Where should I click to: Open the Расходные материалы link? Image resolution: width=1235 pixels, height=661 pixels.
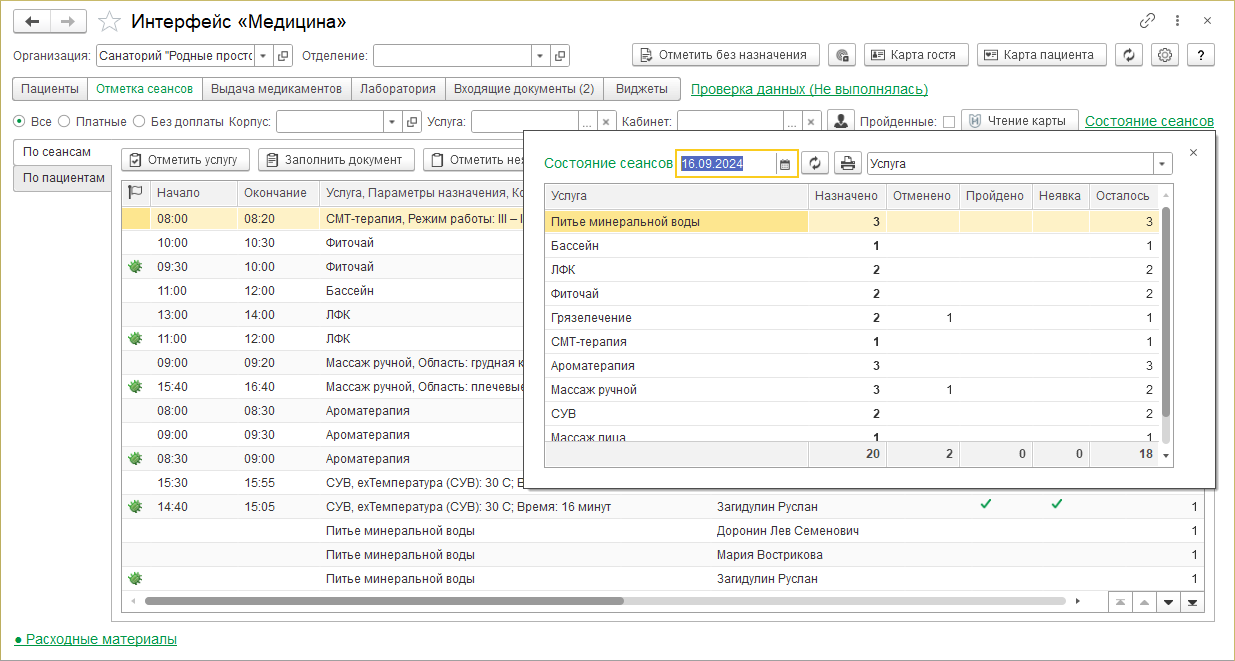click(x=101, y=639)
